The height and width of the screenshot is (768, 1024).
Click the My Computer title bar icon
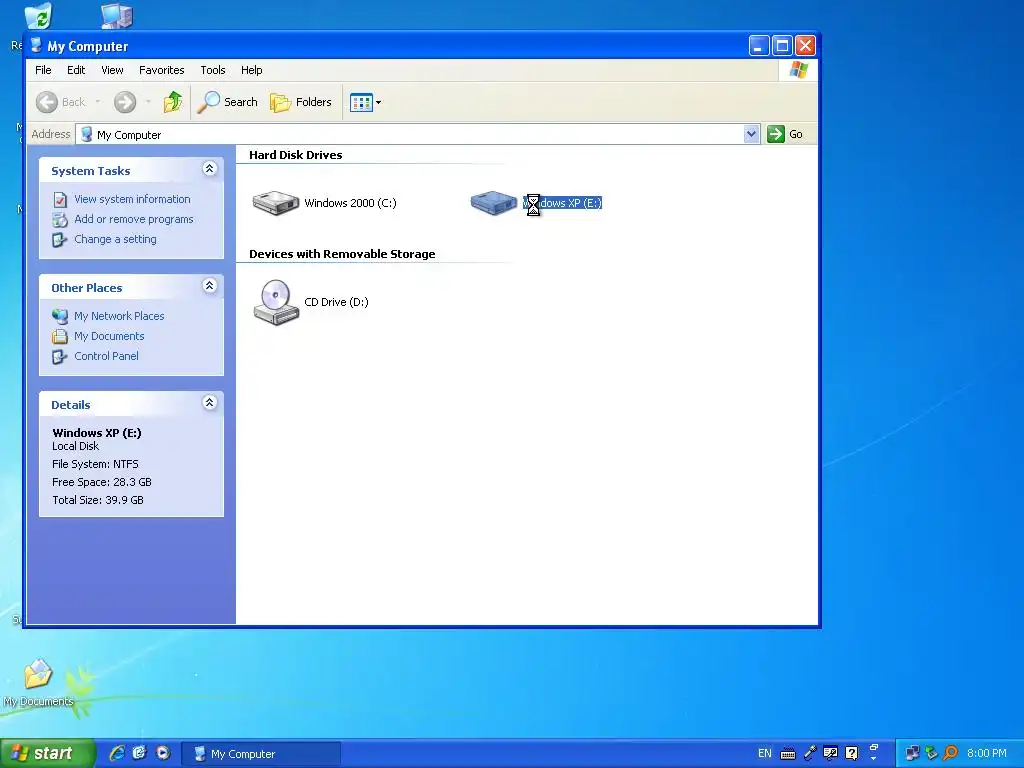pyautogui.click(x=37, y=46)
